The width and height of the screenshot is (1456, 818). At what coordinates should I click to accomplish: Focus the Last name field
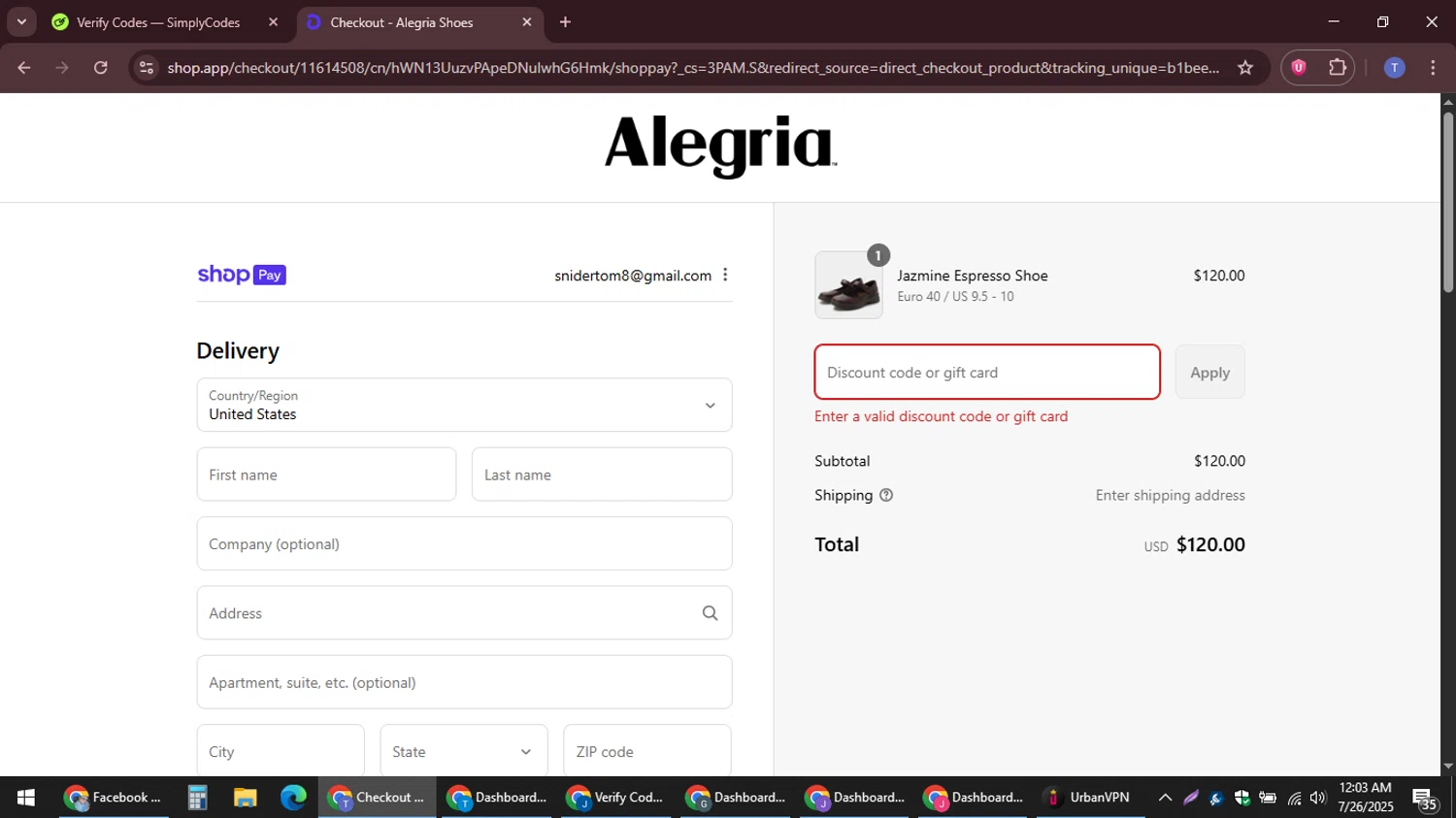tap(602, 474)
